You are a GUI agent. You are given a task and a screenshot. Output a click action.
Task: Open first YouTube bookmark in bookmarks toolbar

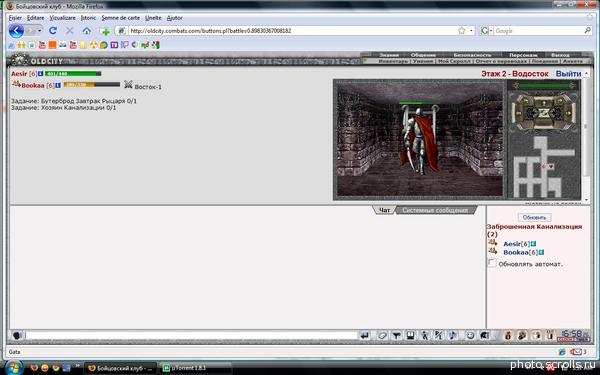(x=42, y=45)
